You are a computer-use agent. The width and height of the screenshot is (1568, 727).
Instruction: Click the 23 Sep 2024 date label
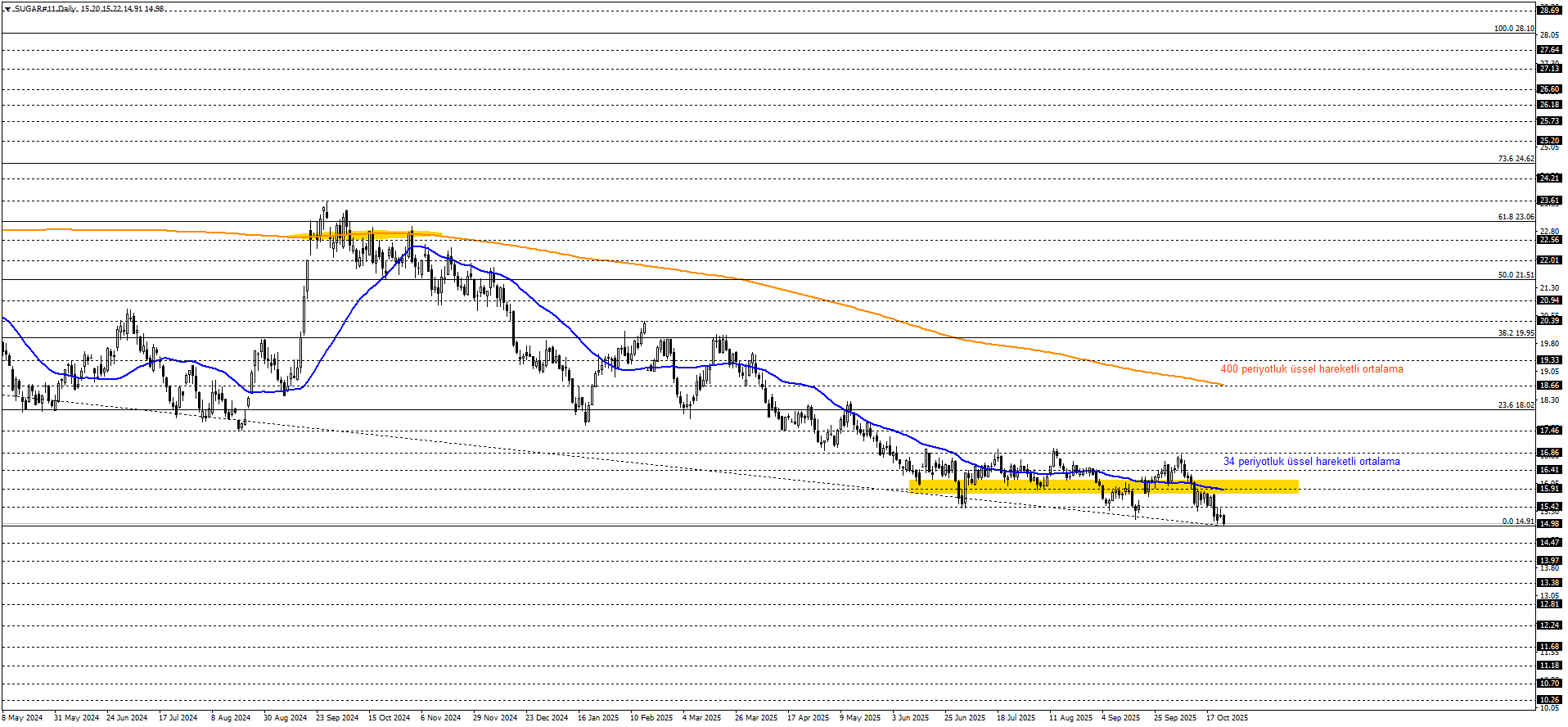(337, 718)
